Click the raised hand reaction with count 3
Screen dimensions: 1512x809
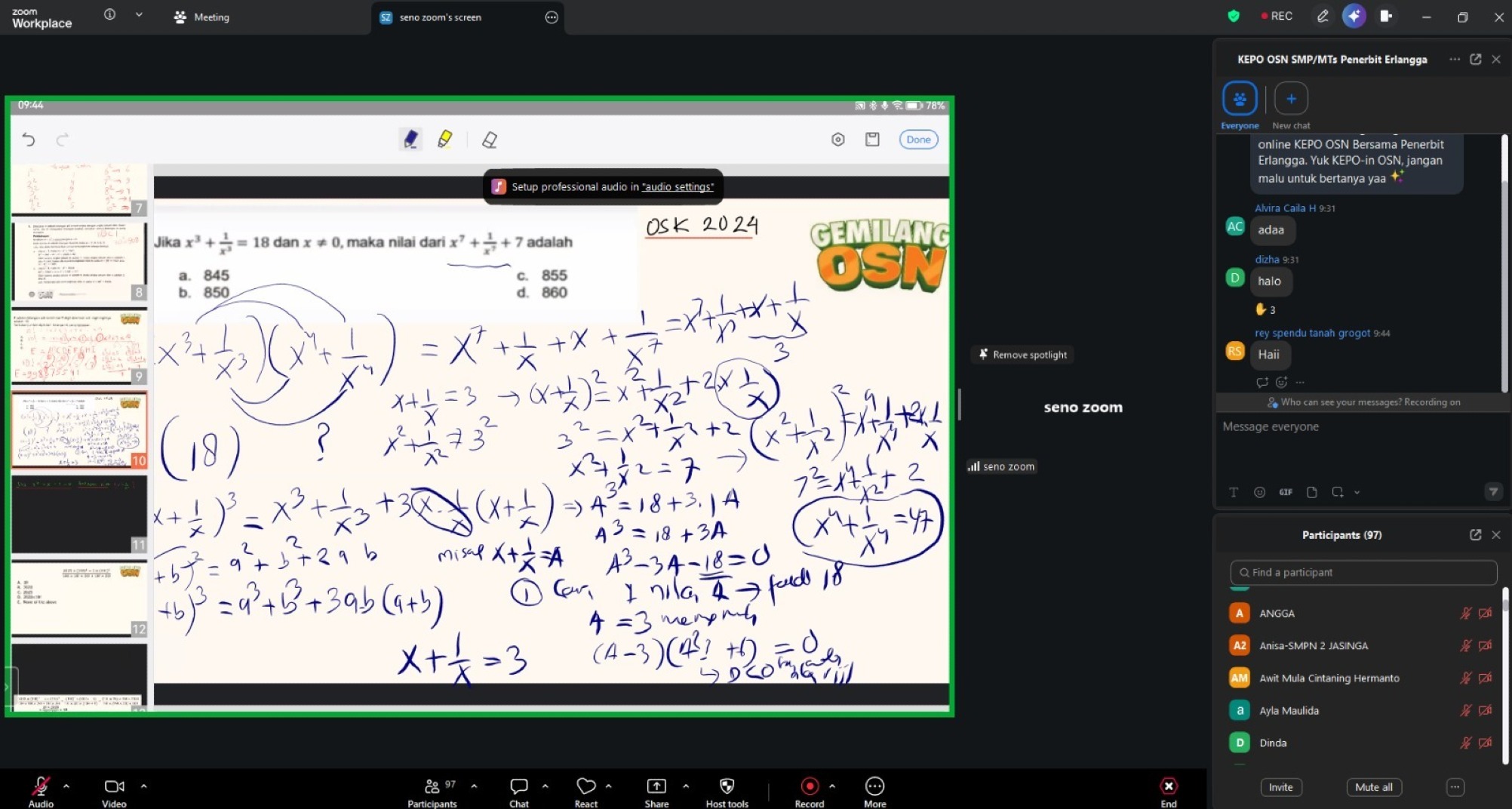point(1265,309)
